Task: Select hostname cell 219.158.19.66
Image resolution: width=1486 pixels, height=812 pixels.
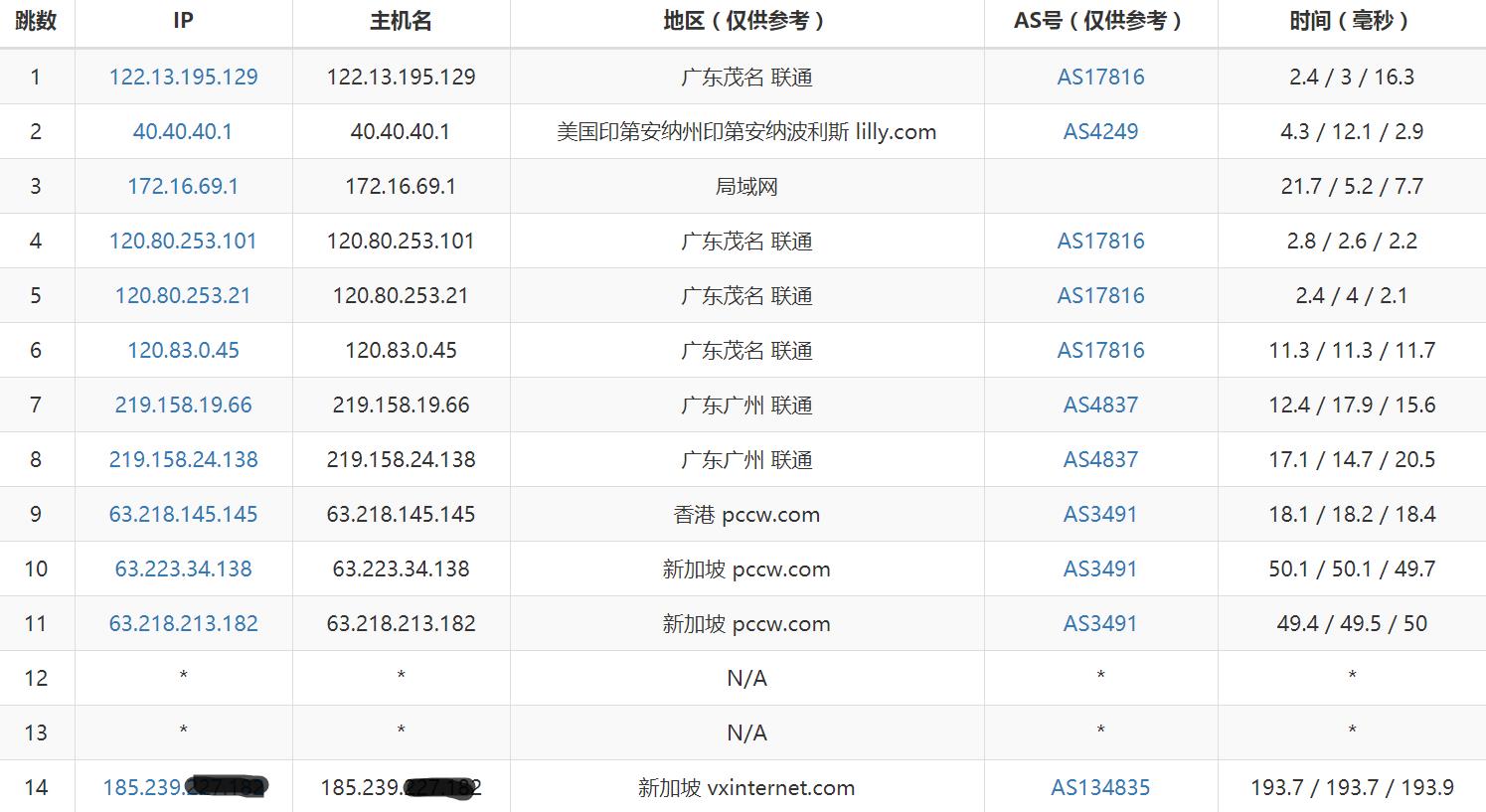Action: (401, 406)
